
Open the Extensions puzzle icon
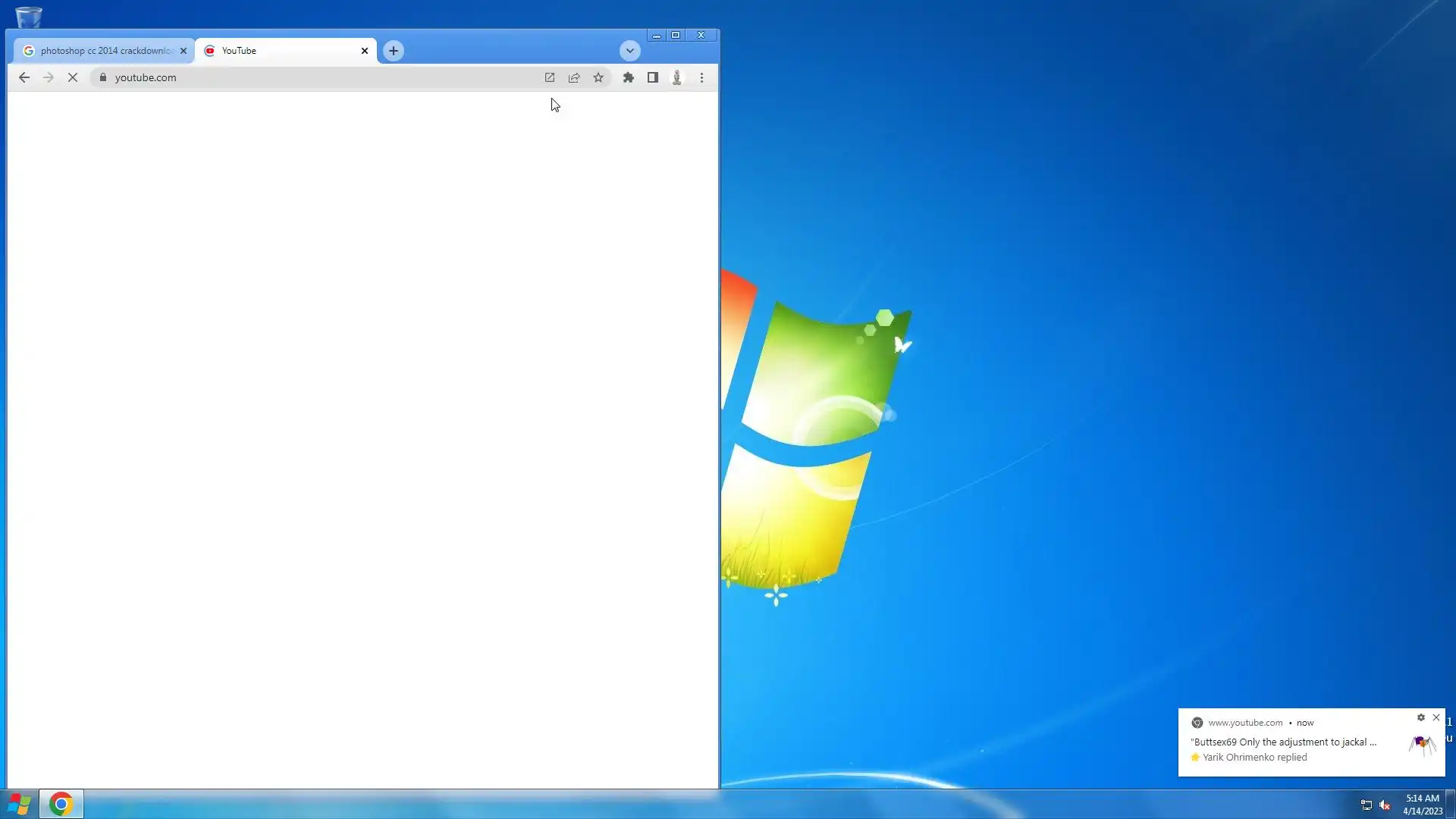628,77
